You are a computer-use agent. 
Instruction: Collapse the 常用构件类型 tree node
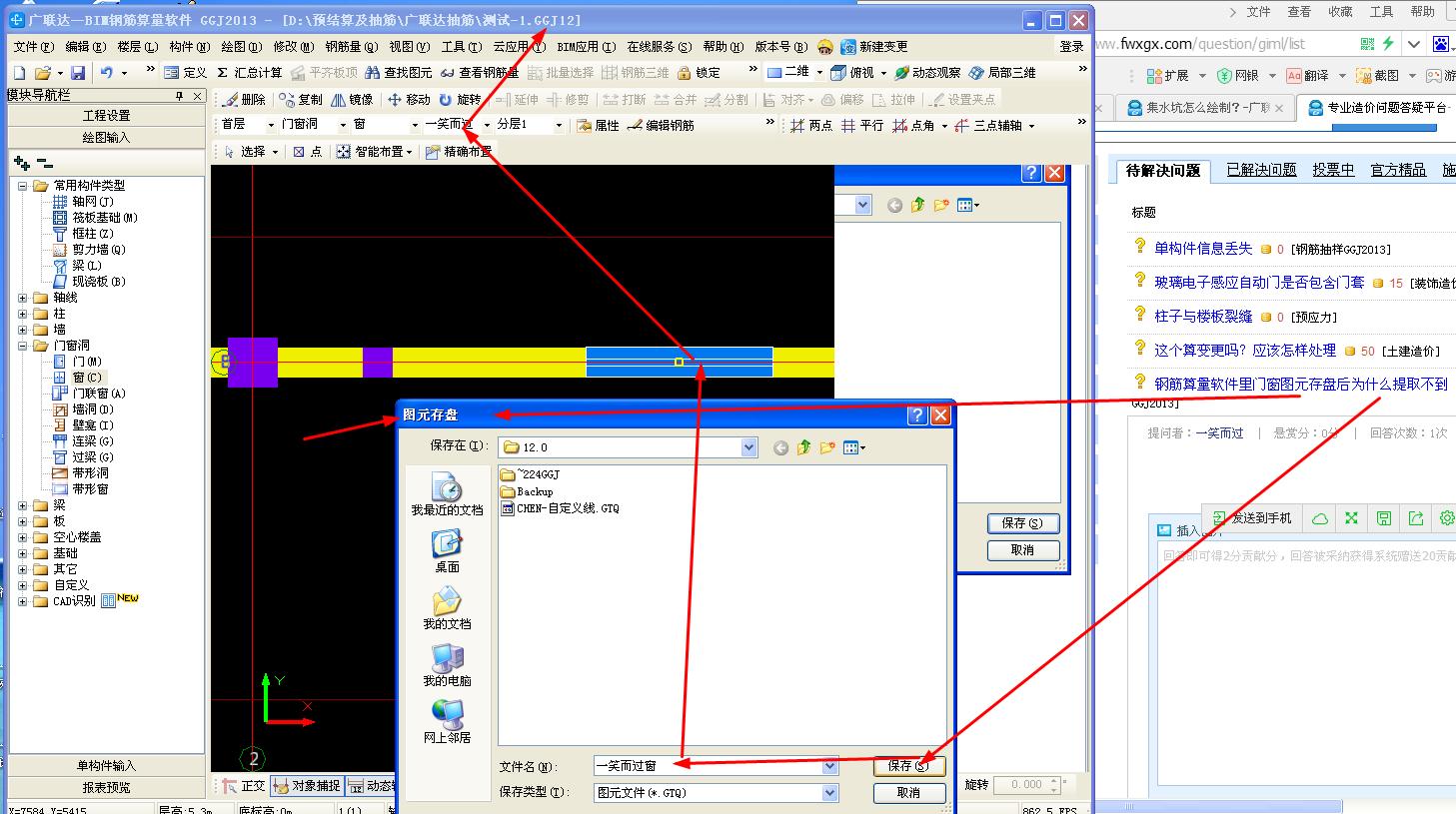(x=23, y=186)
